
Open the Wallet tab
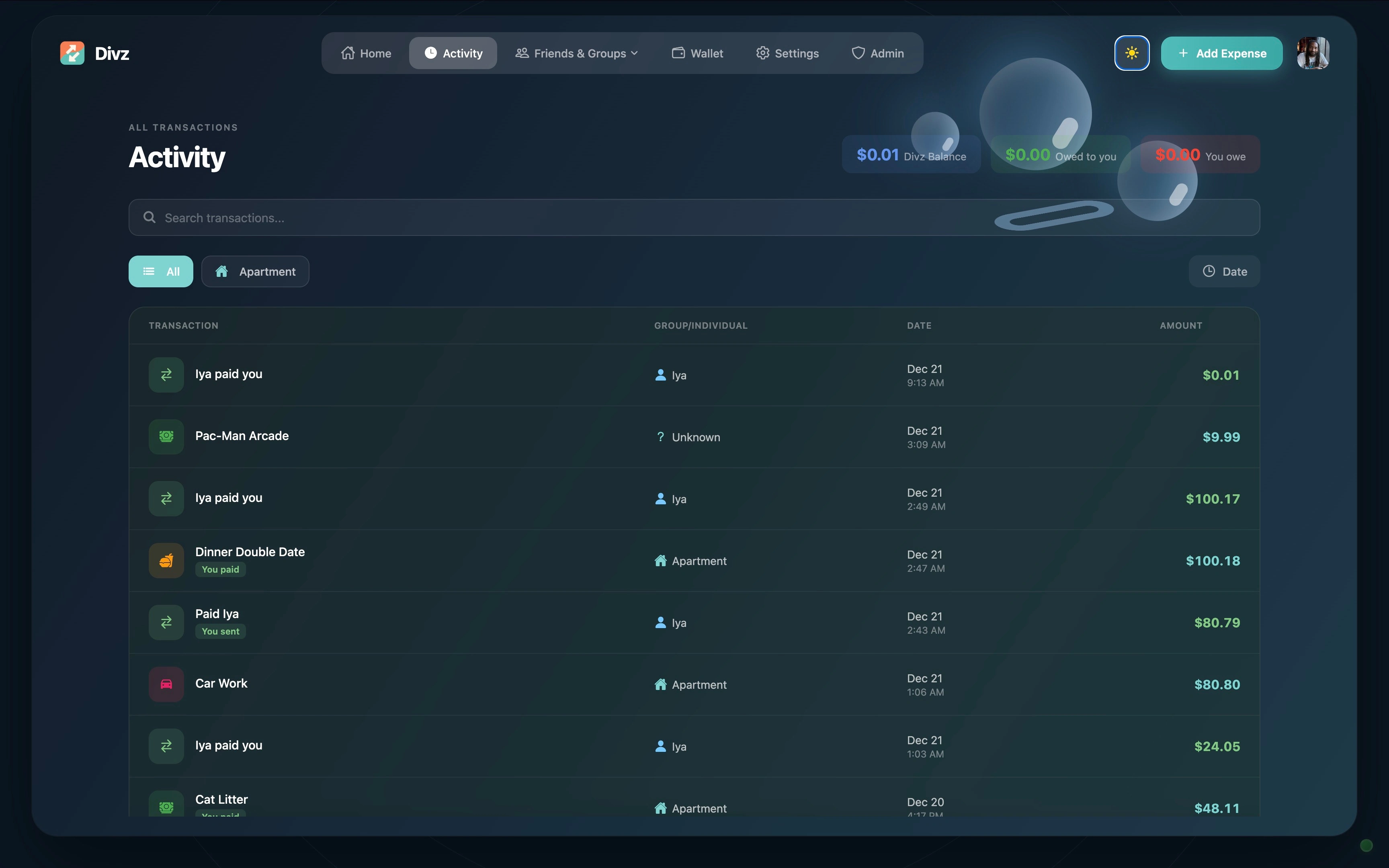(697, 53)
